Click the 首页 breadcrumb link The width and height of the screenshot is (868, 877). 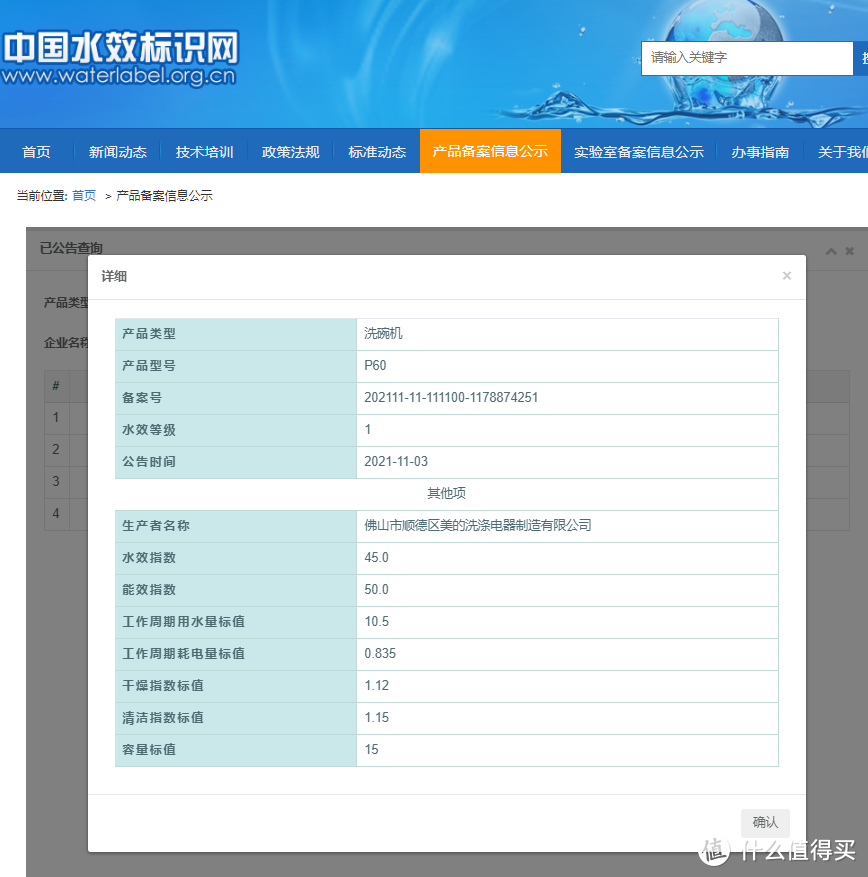coord(84,196)
